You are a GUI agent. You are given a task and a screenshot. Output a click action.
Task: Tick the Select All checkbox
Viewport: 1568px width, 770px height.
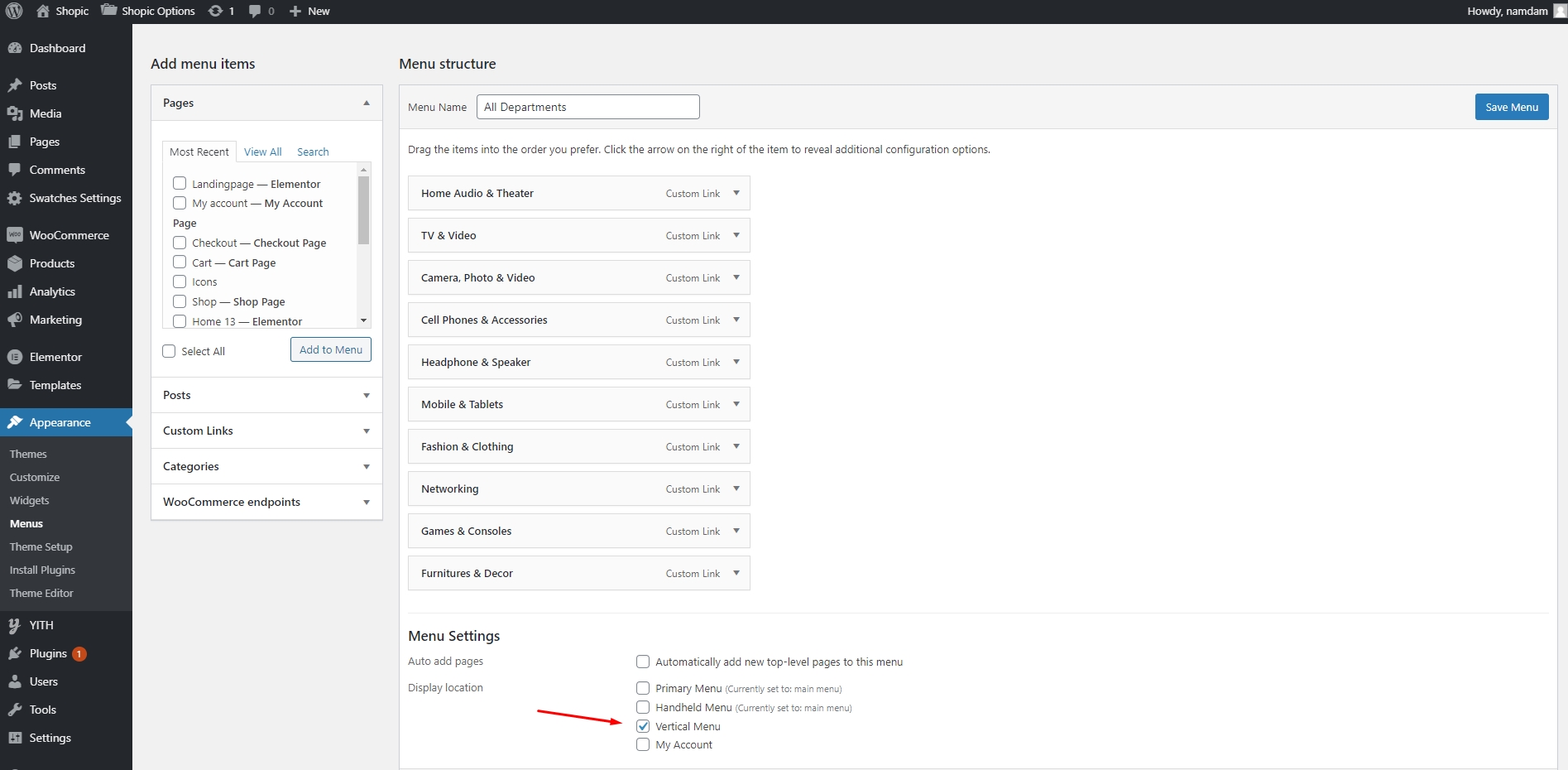170,351
